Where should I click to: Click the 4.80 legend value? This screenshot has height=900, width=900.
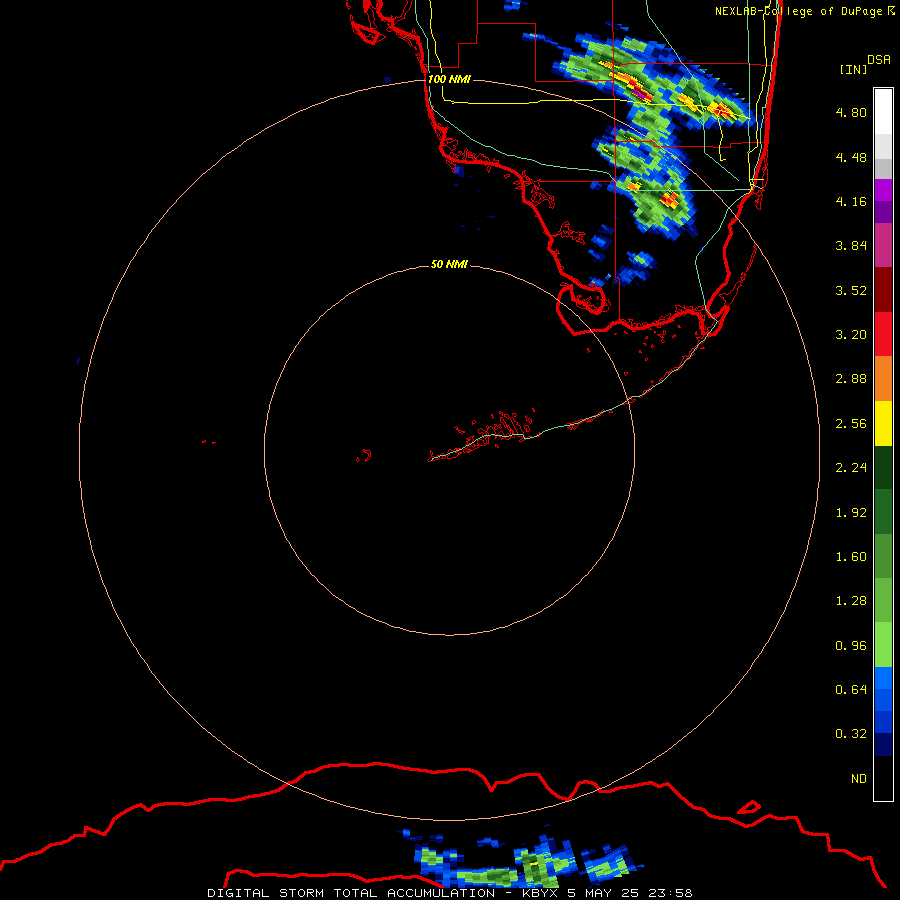(x=851, y=112)
